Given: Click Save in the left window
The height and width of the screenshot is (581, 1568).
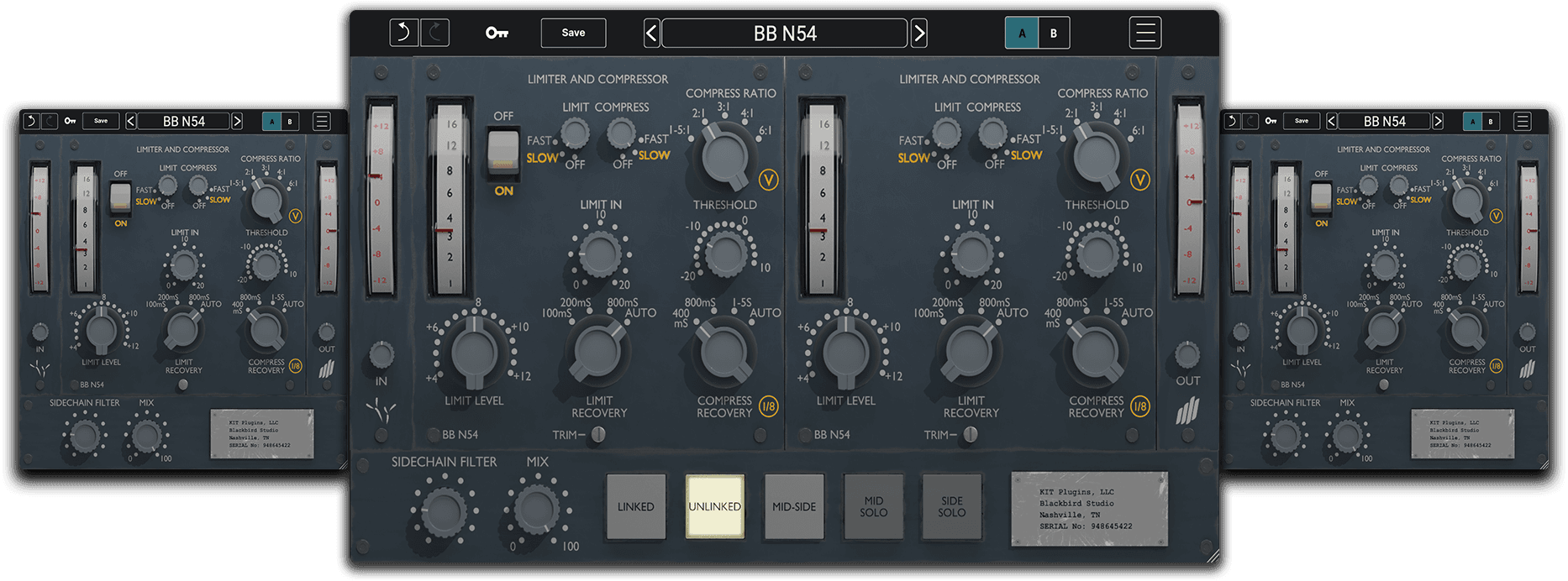Looking at the screenshot, I should click(x=101, y=121).
